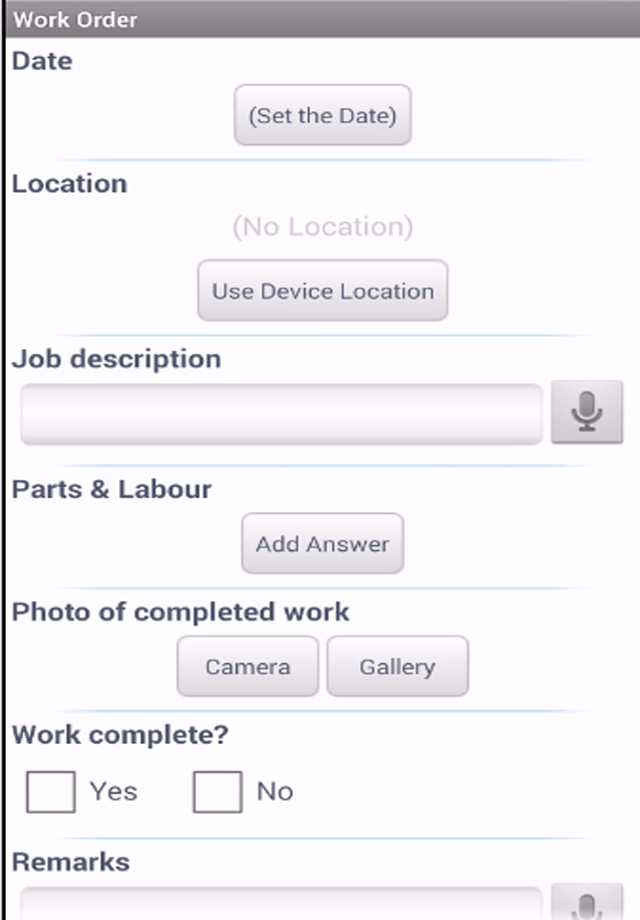640x920 pixels.
Task: Click the Parts & Labour heading
Action: 111,489
